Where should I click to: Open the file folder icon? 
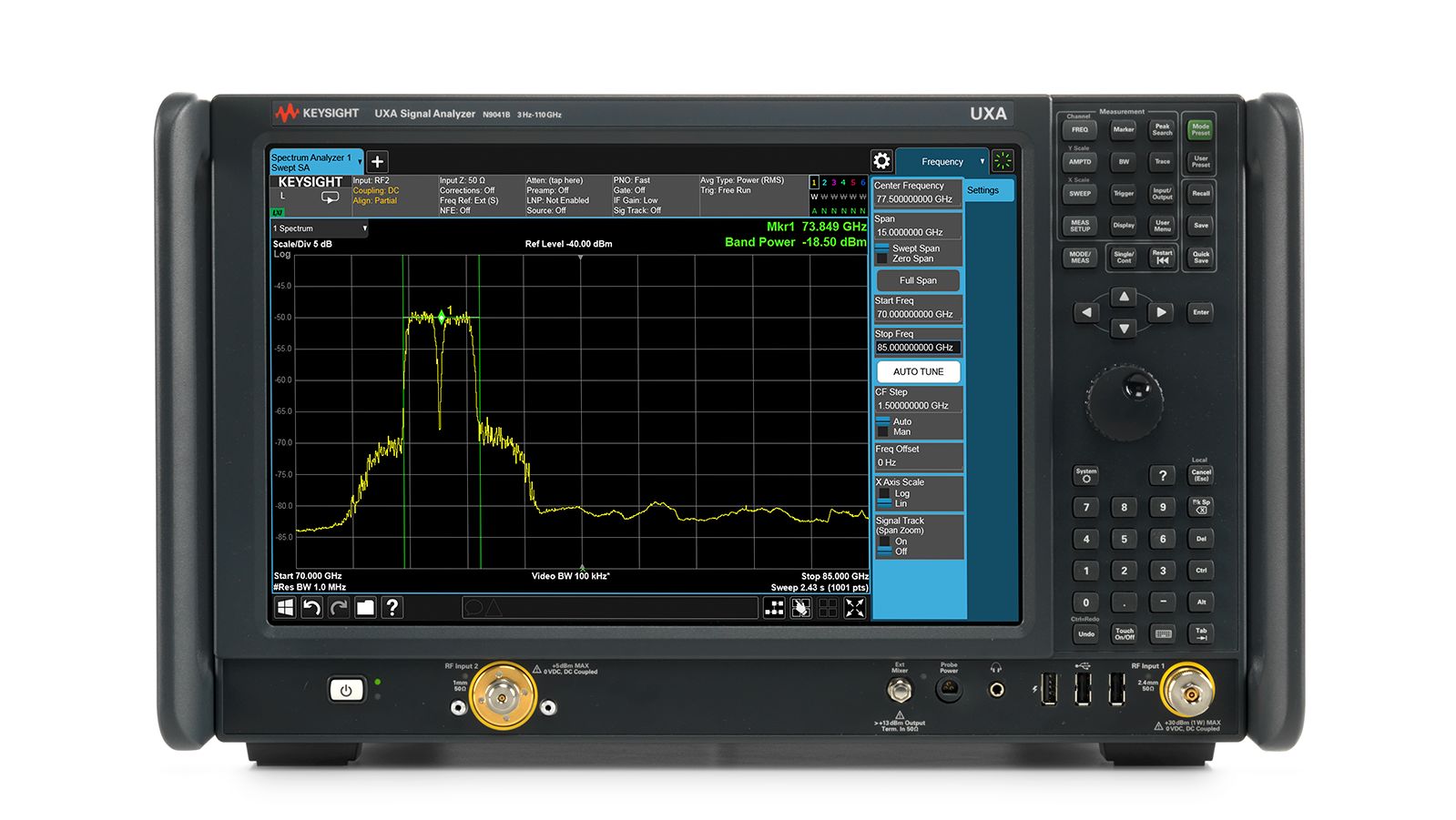[x=365, y=608]
